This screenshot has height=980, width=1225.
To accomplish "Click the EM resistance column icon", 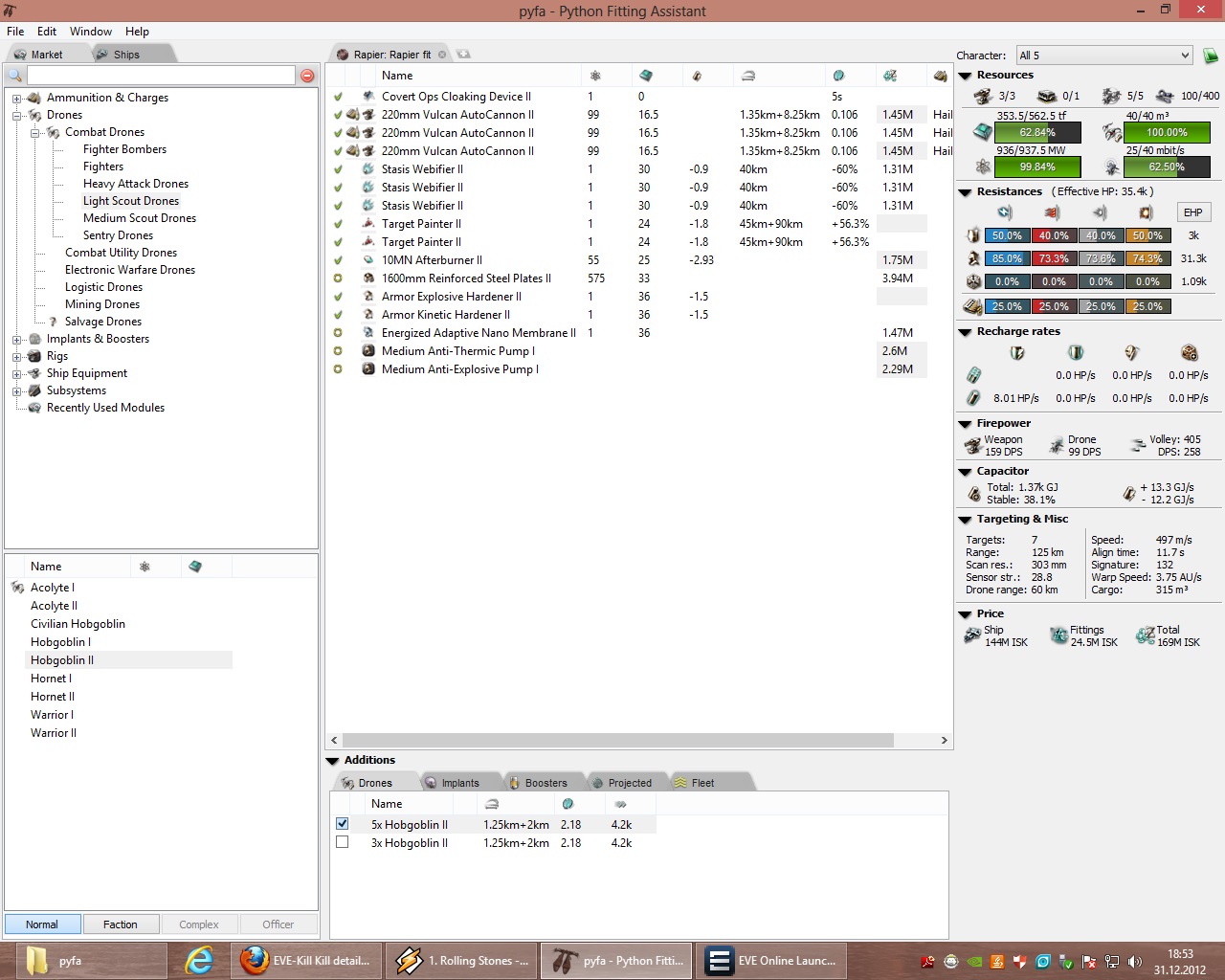I will tap(1005, 212).
